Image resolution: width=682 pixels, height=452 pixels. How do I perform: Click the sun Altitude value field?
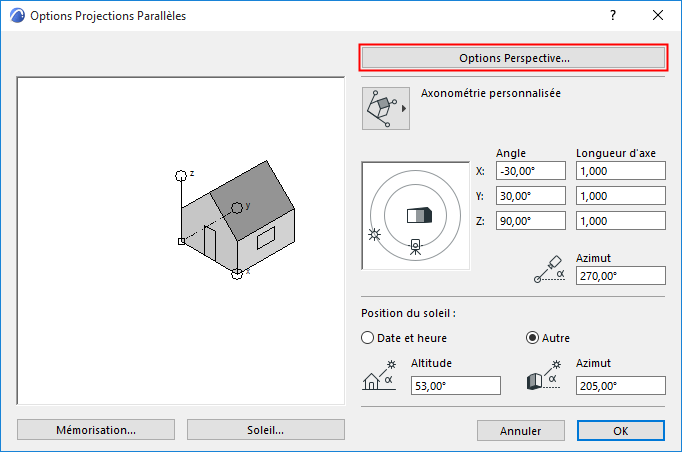coord(454,386)
